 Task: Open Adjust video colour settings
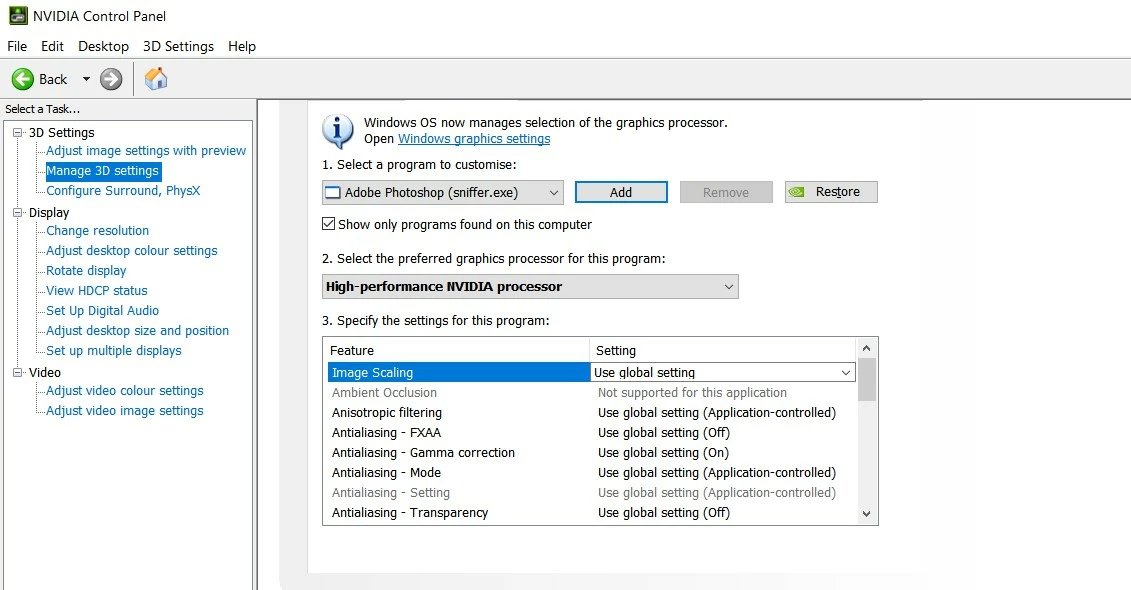(125, 391)
